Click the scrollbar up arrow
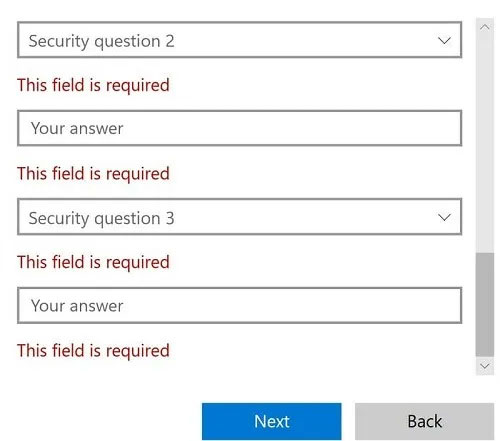The height and width of the screenshot is (441, 500). [x=485, y=27]
